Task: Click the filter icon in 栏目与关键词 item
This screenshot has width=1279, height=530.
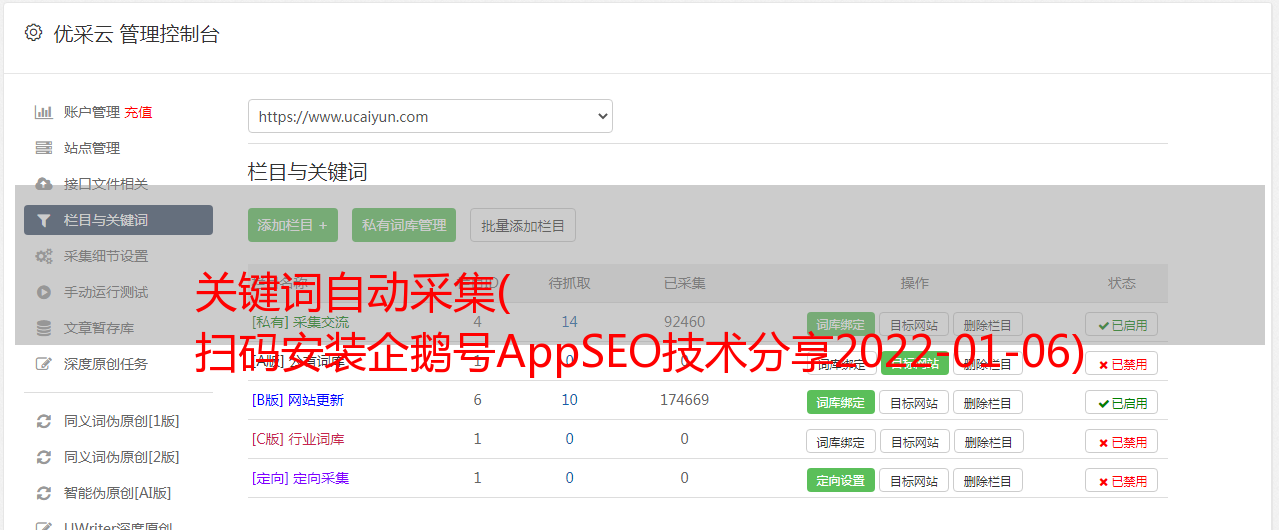Action: 43,220
